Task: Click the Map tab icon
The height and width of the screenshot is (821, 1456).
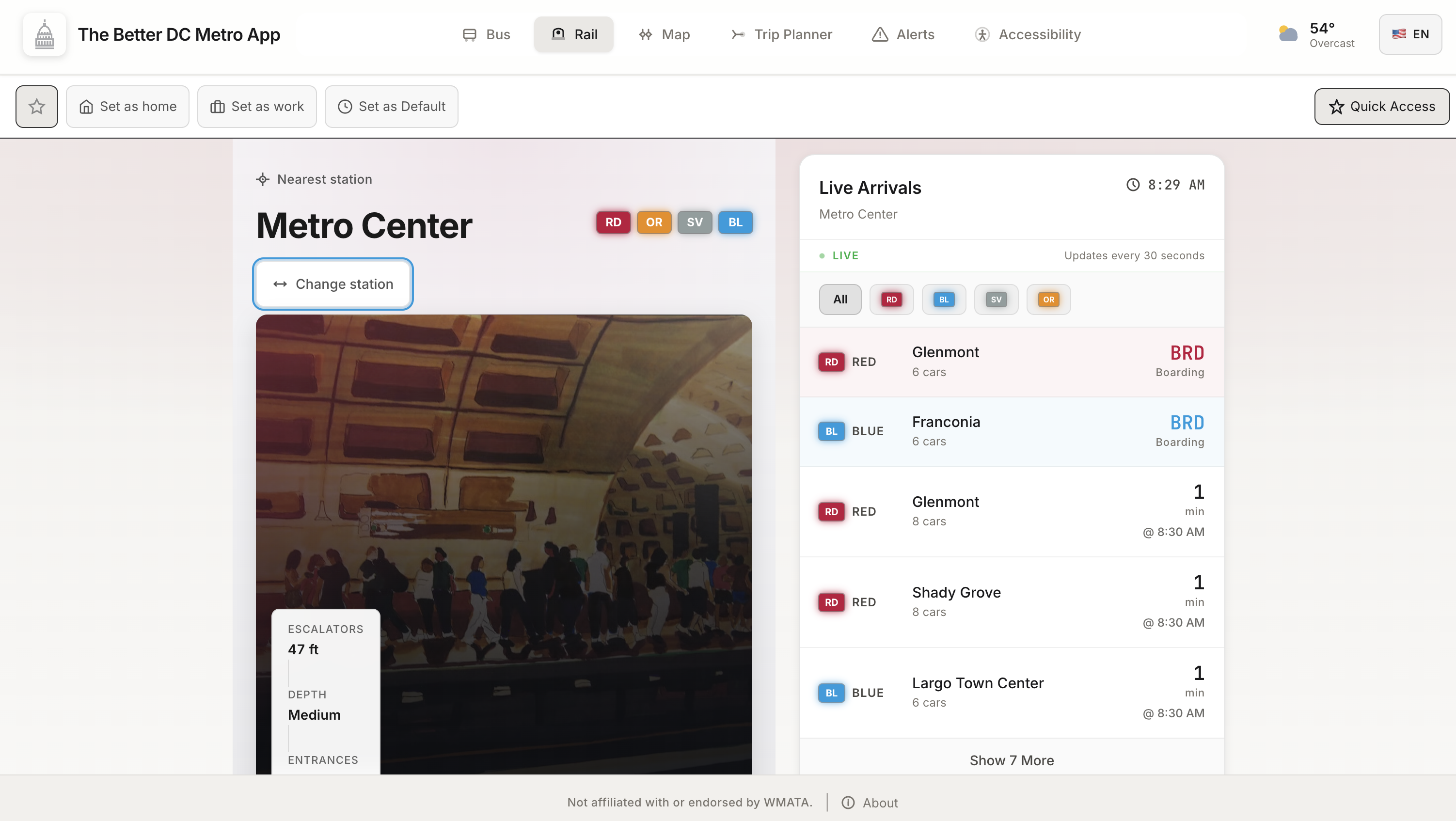Action: point(646,34)
